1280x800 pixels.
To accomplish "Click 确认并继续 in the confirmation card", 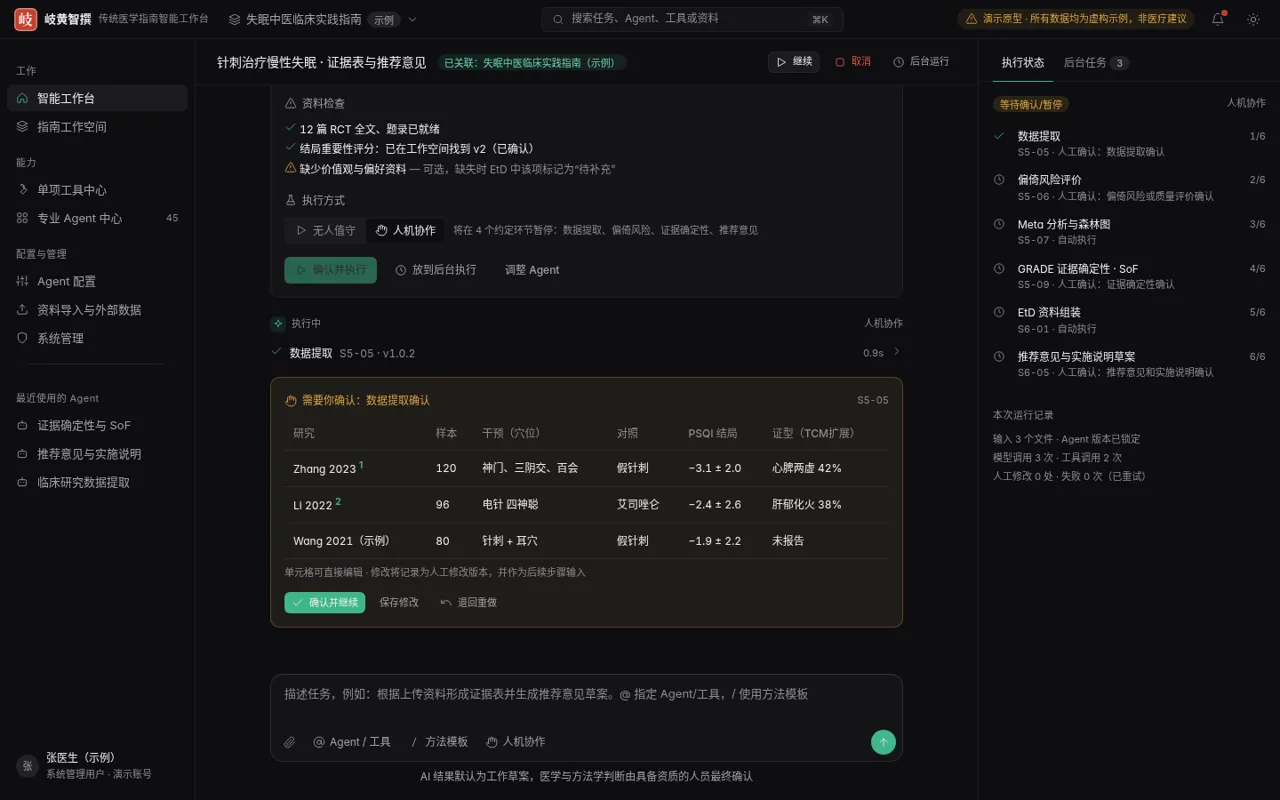I will (325, 603).
